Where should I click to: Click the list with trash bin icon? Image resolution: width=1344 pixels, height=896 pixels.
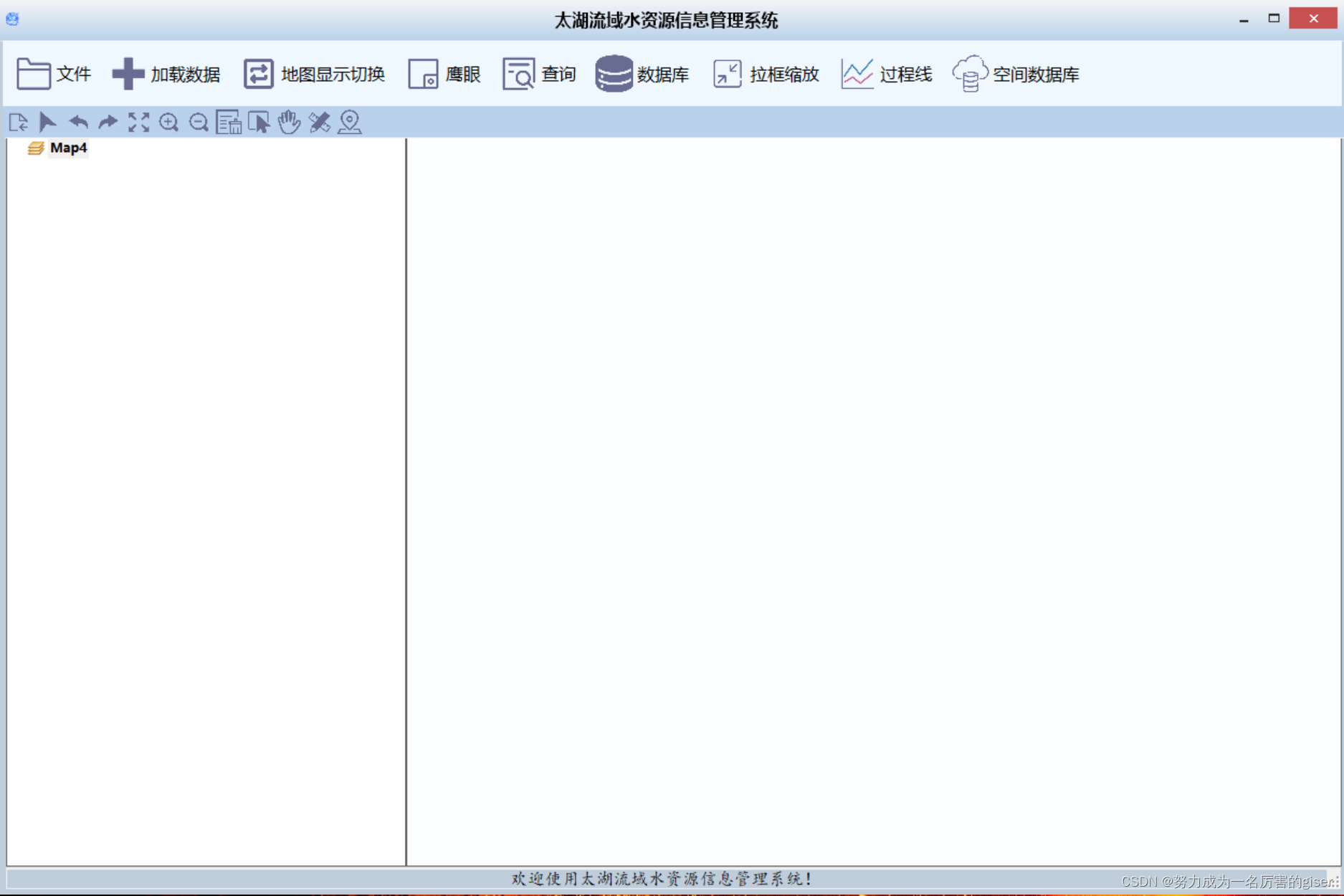(x=229, y=123)
